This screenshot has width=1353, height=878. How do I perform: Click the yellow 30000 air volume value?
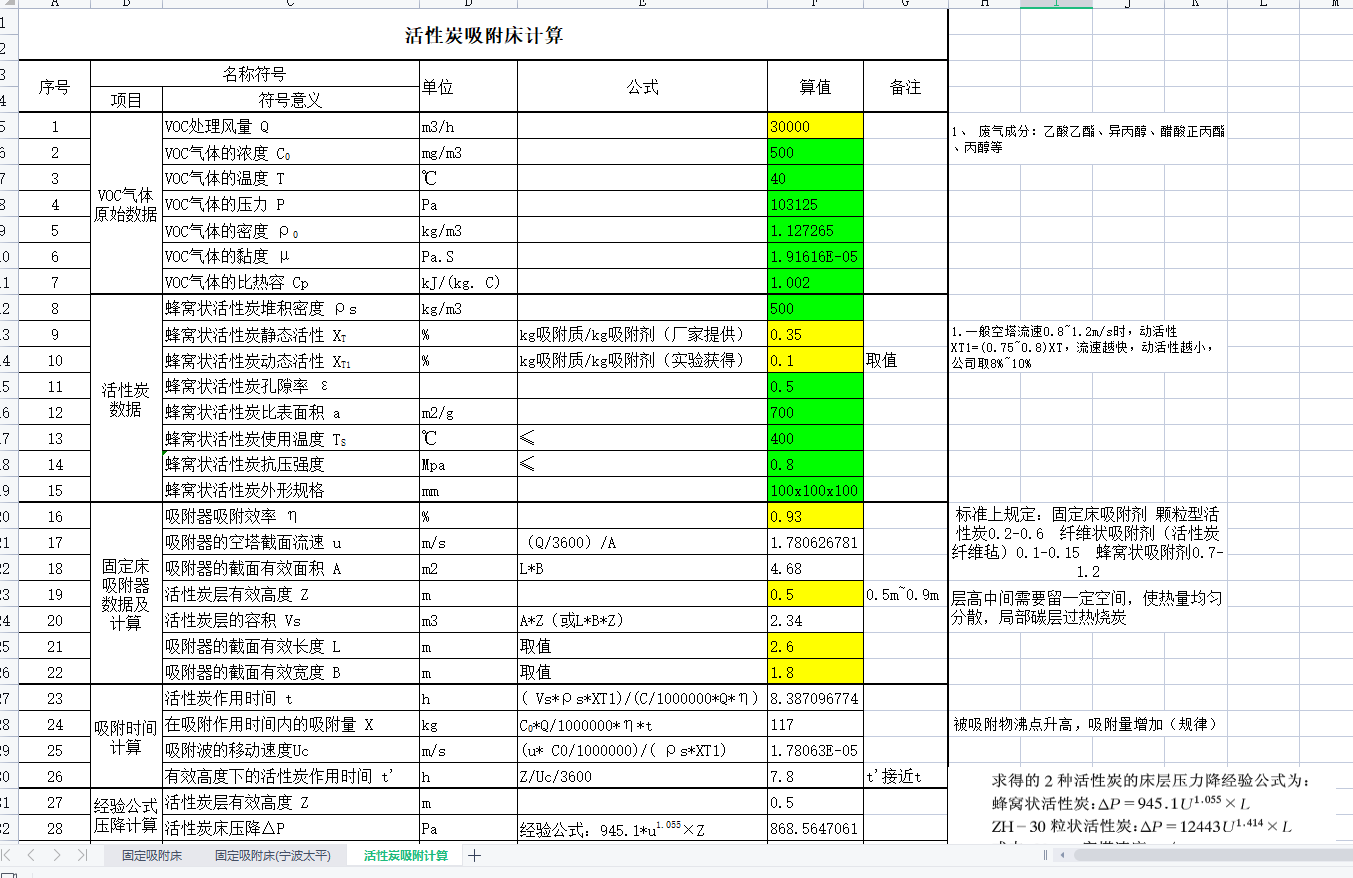(x=815, y=127)
